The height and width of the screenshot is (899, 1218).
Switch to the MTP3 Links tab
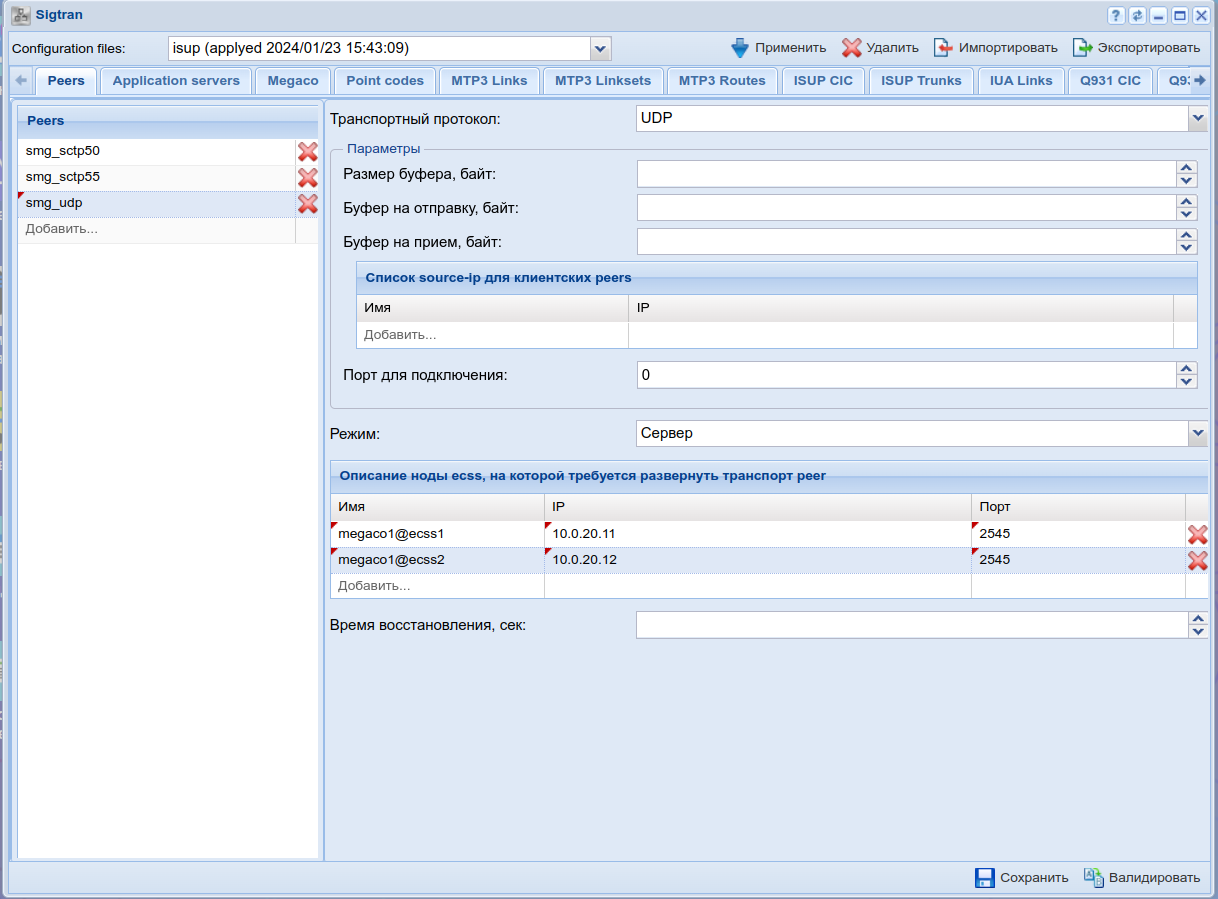coord(489,81)
